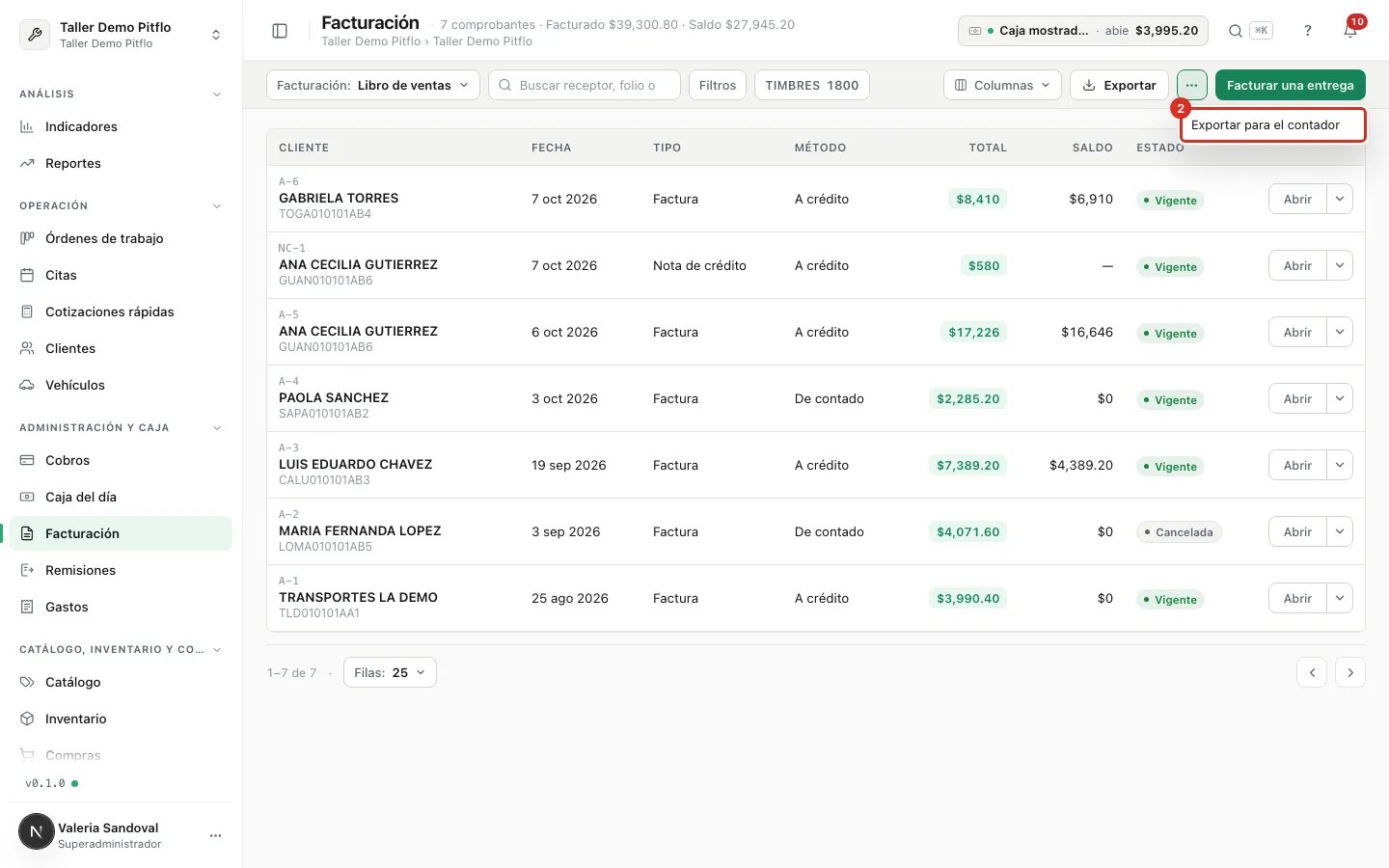Click the $17,226 total amount
Image resolution: width=1389 pixels, height=868 pixels.
pos(973,332)
